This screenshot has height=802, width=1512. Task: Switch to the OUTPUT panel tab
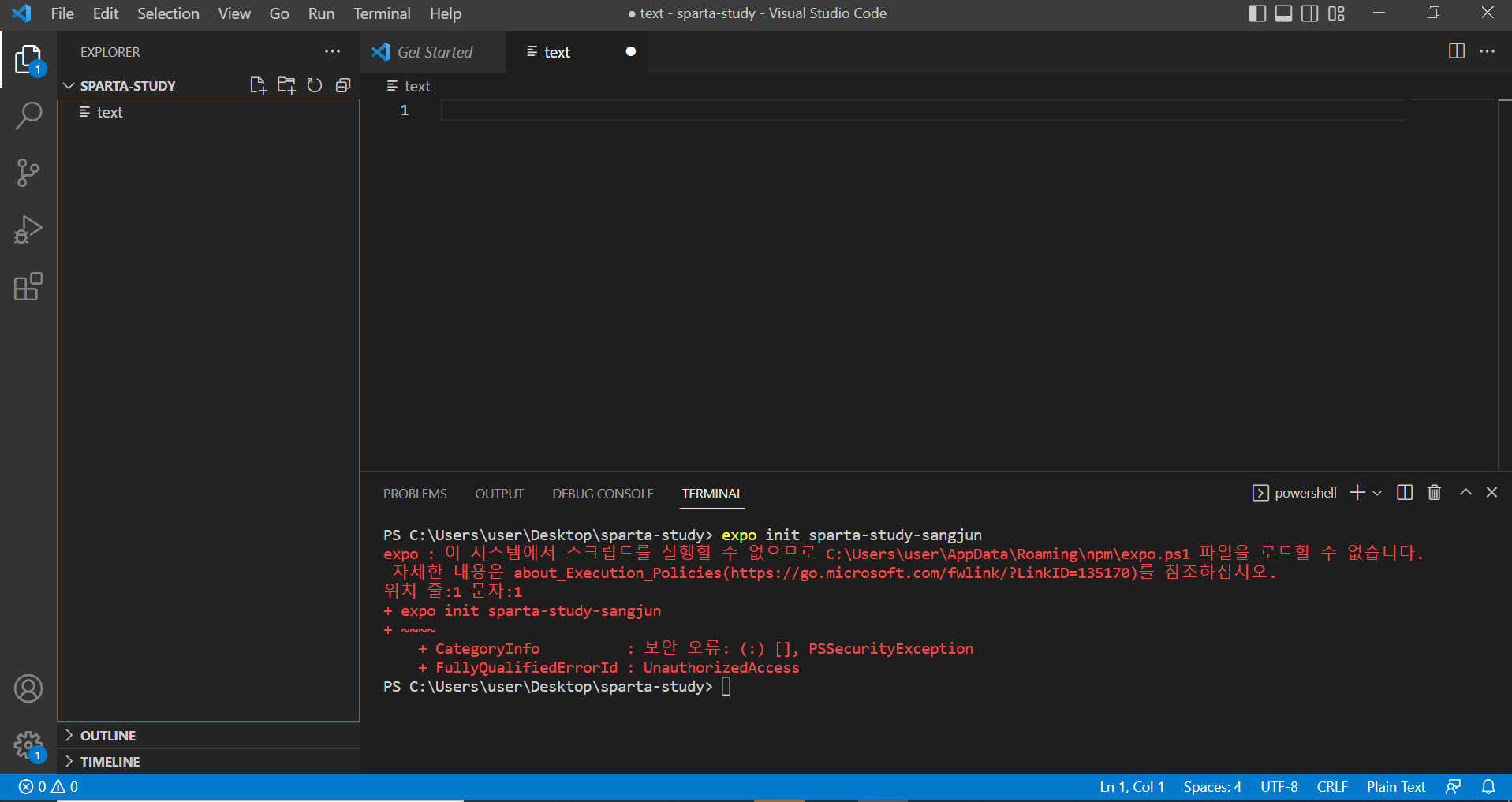(499, 494)
